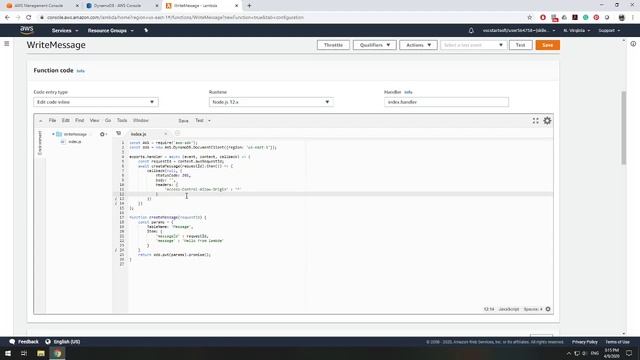Viewport: 640px width, 360px height.
Task: Add a new editor tab
Action: click(177, 133)
